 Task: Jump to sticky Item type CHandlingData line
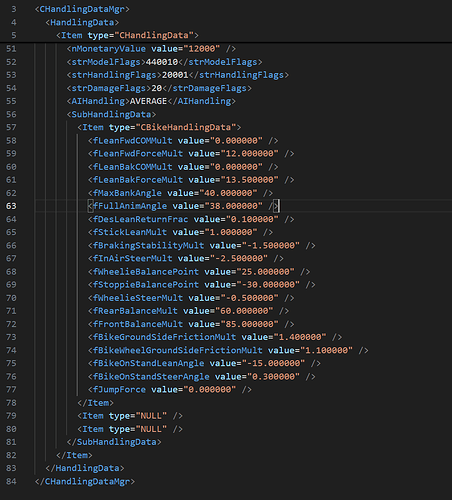pos(127,35)
